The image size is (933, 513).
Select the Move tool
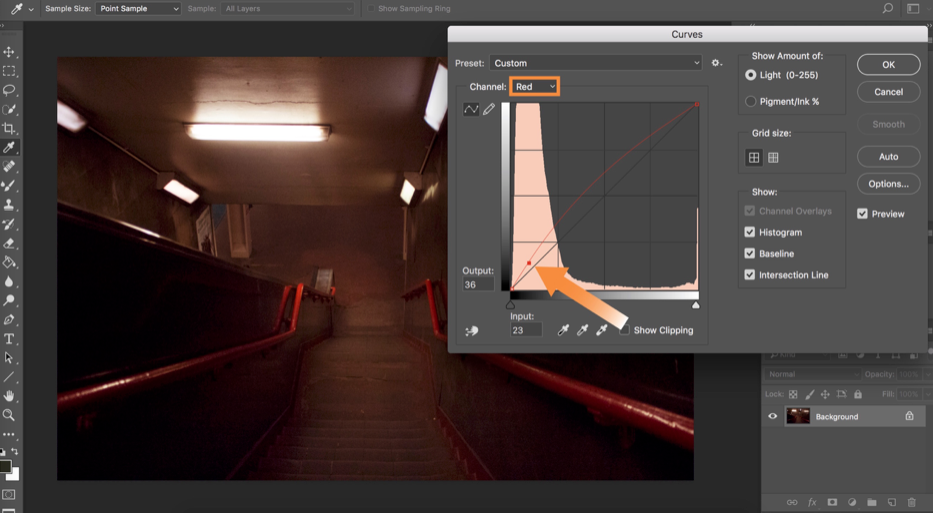[x=9, y=52]
